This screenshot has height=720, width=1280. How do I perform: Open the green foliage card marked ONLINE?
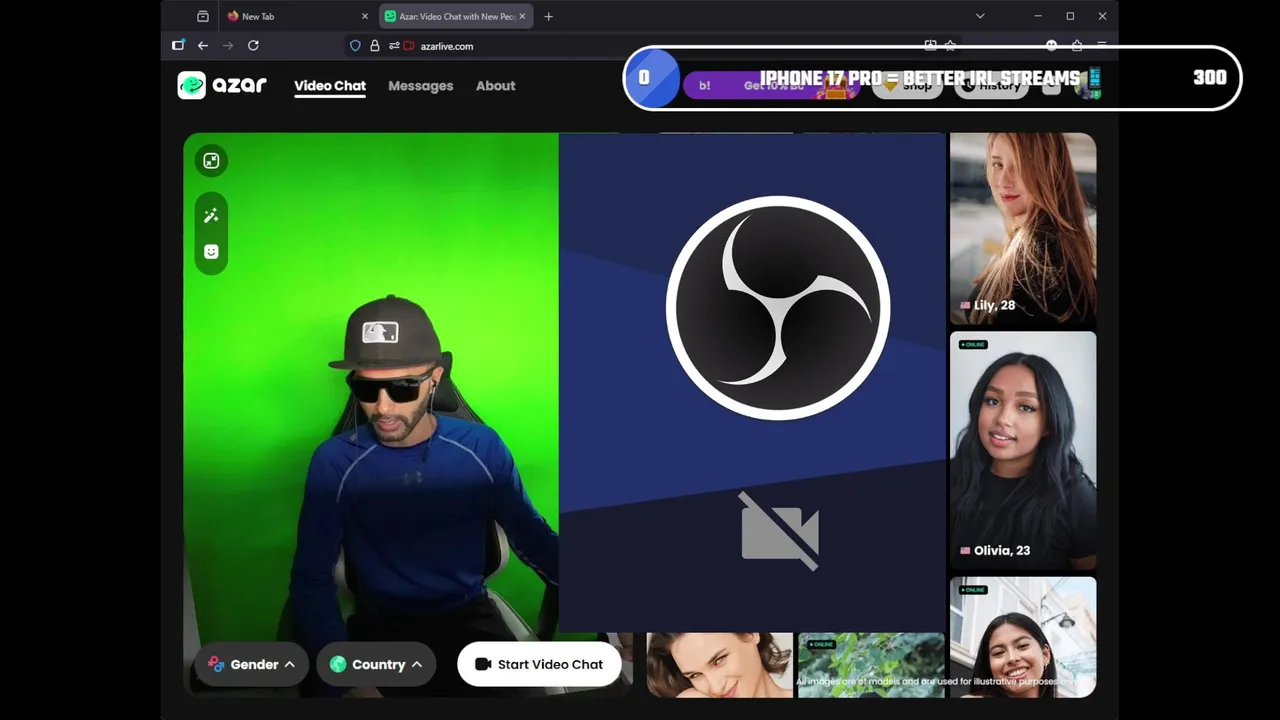click(871, 664)
